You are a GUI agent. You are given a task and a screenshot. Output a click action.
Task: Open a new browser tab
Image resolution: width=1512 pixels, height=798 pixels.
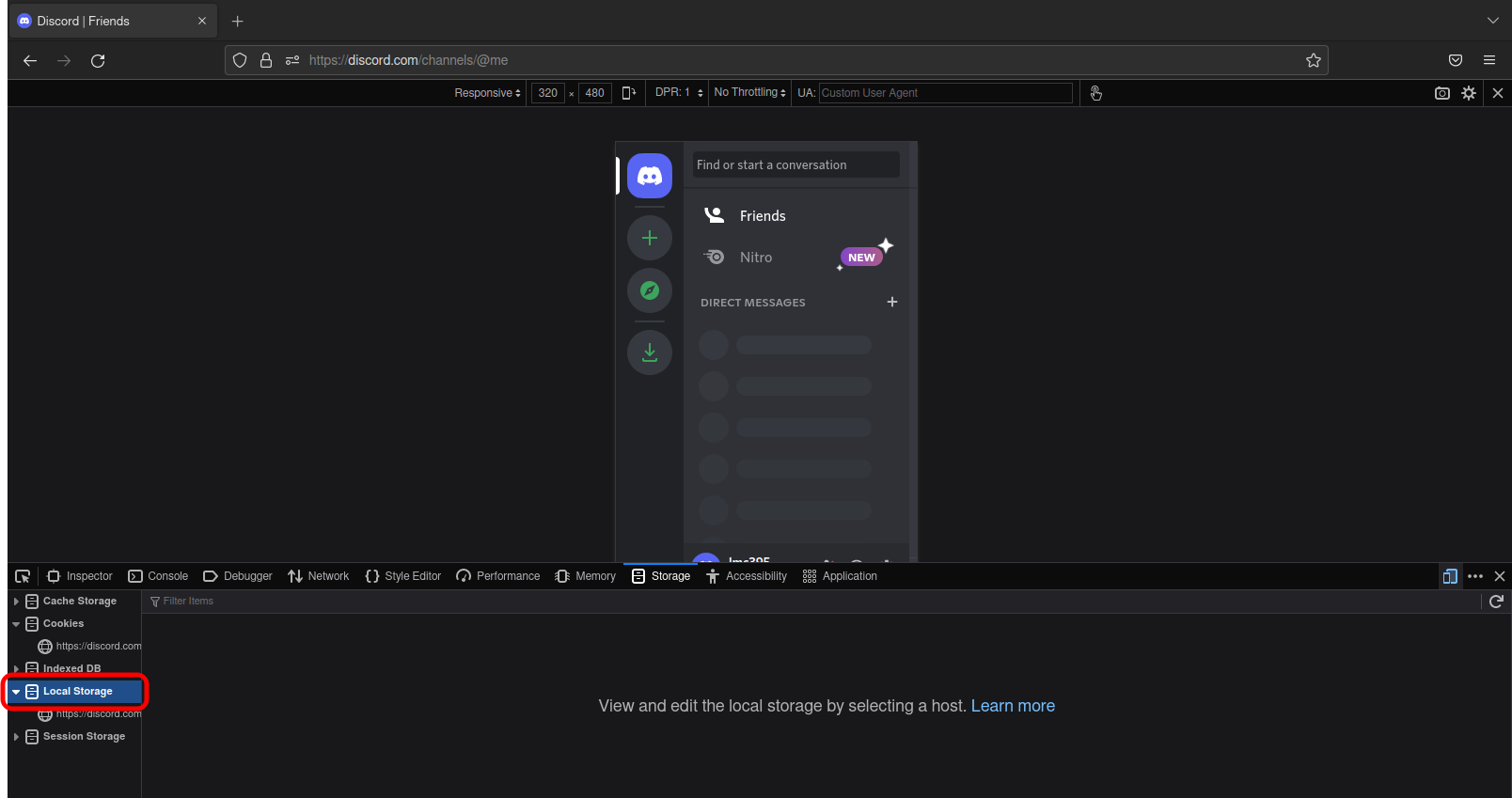pos(238,21)
